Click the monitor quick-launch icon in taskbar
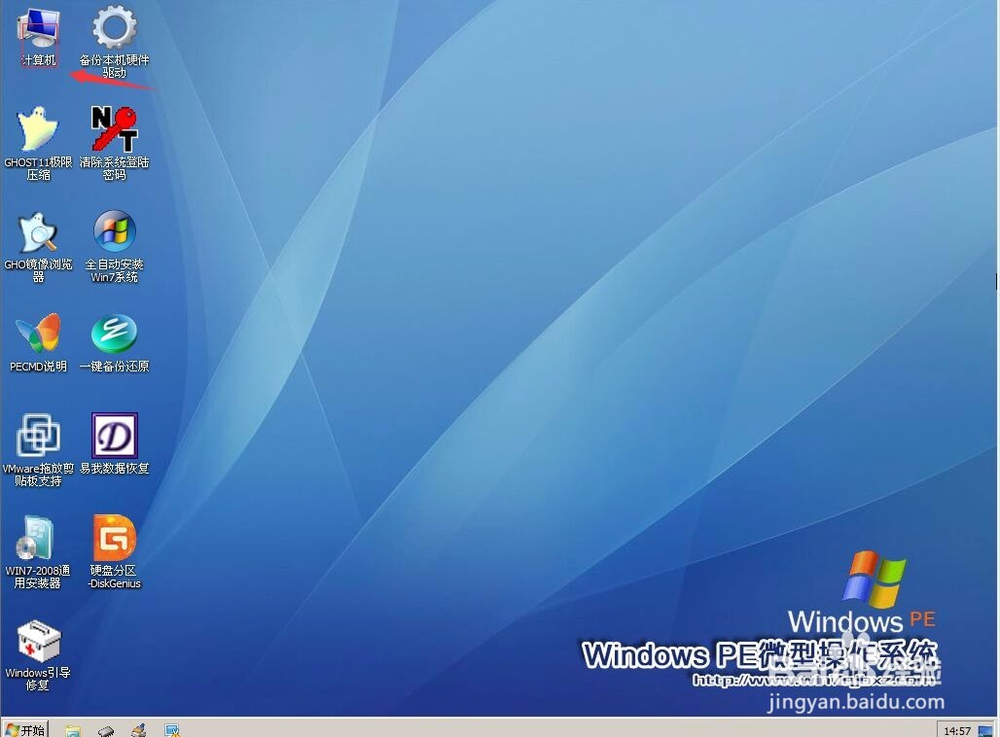 (x=172, y=730)
